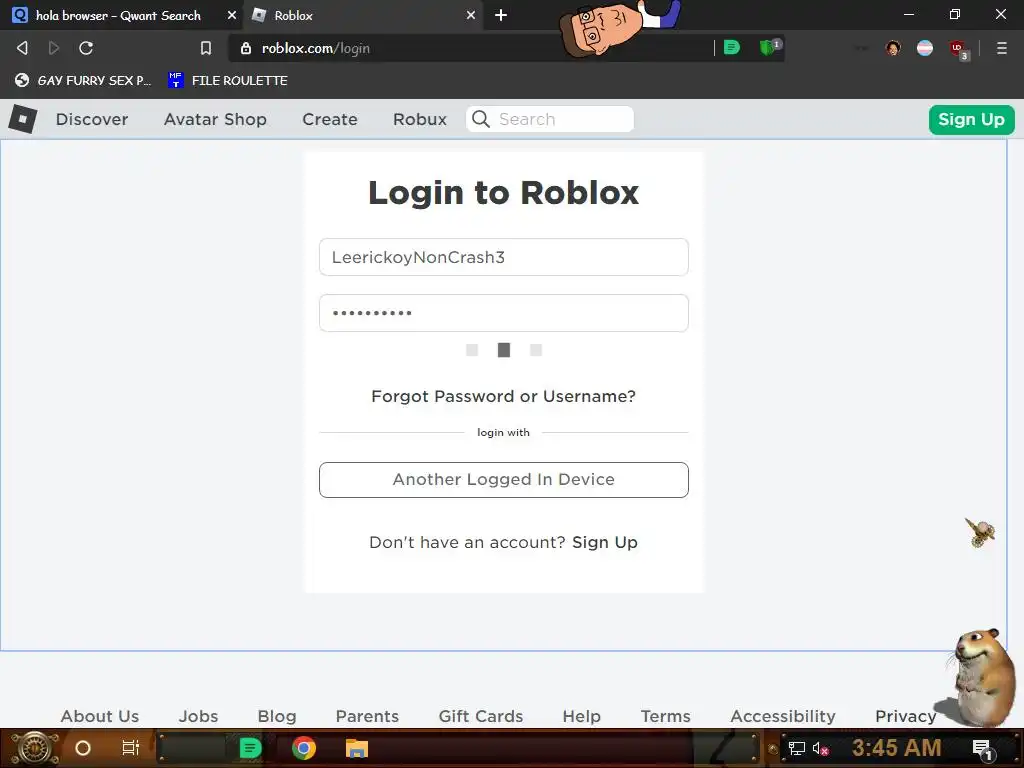Open About Us footer link

point(100,716)
